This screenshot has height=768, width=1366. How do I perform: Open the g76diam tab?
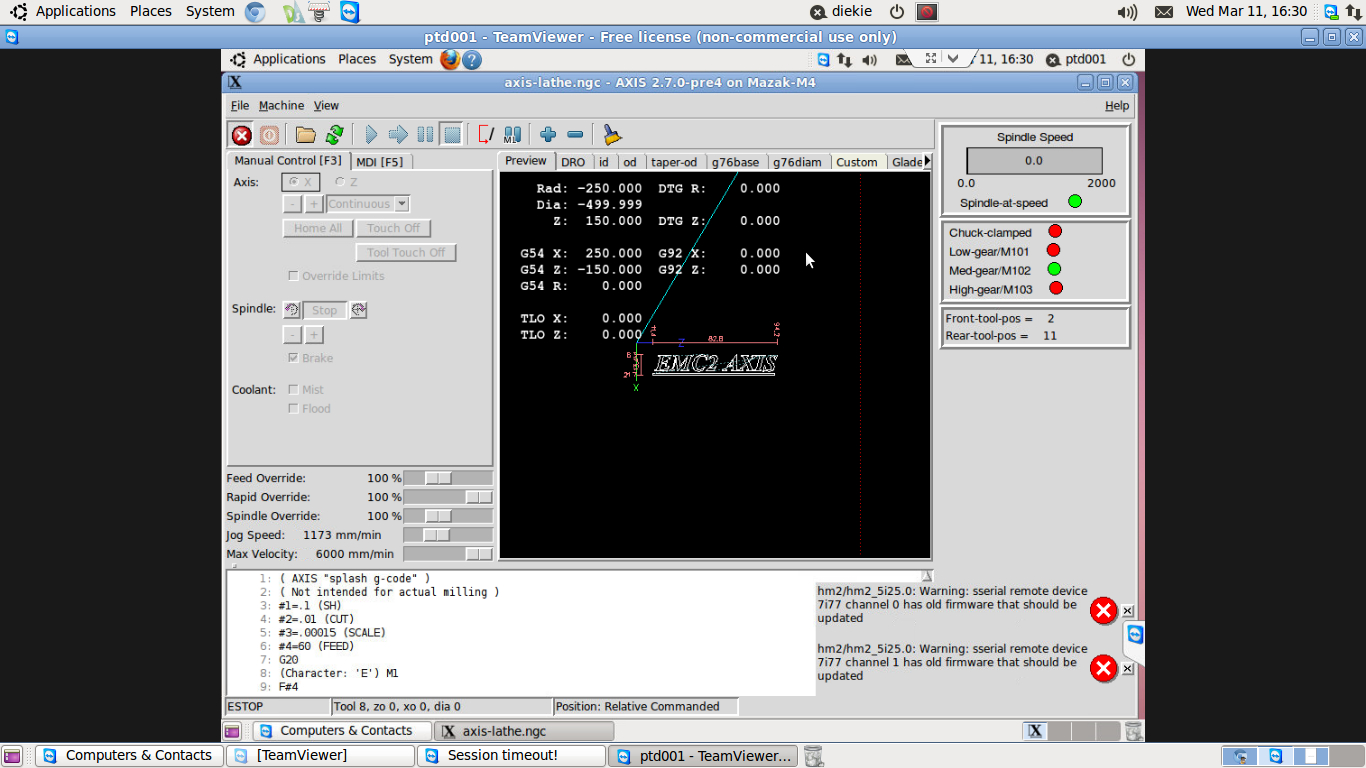pyautogui.click(x=797, y=162)
